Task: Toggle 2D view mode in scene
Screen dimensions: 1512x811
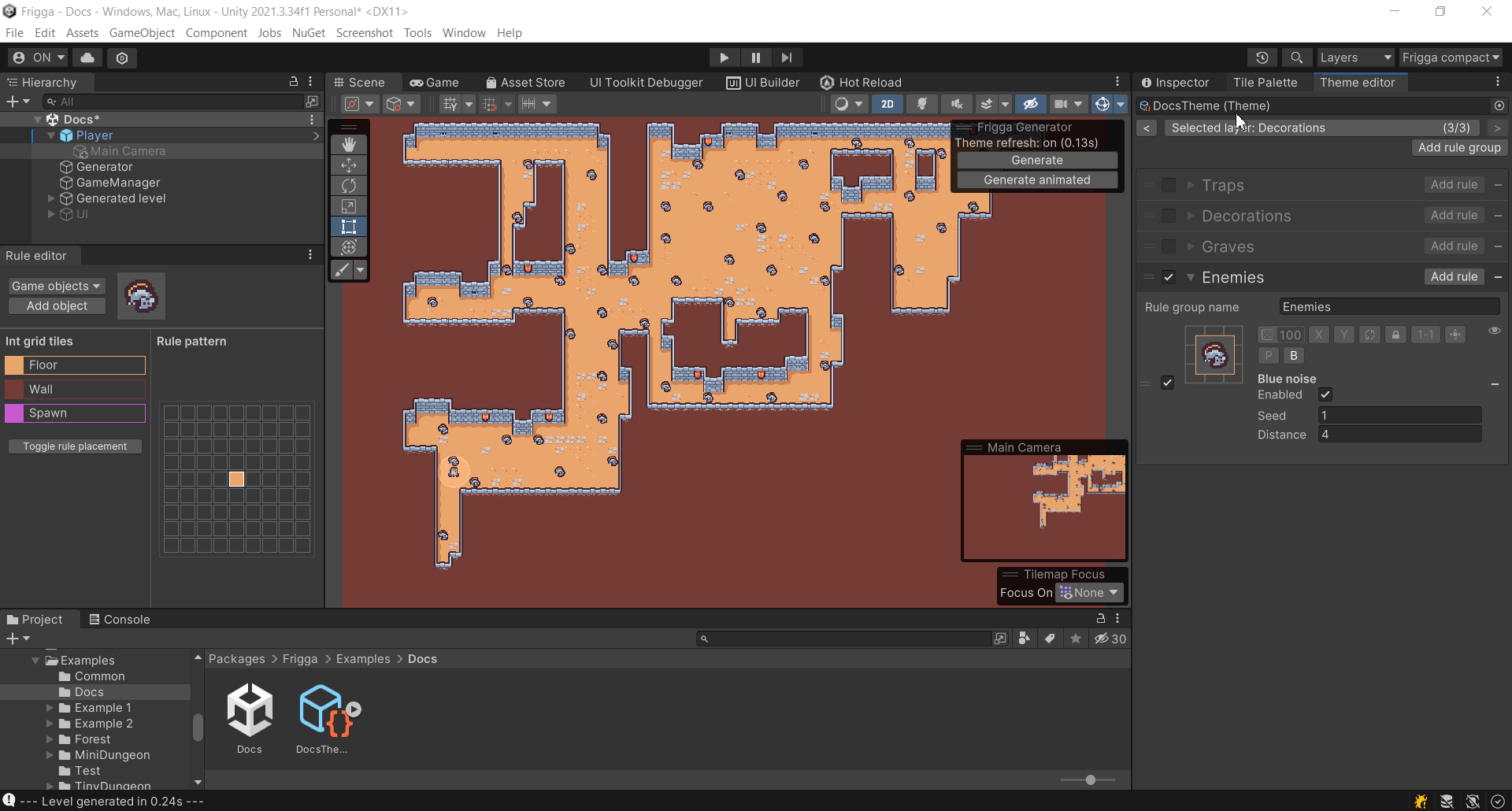Action: click(x=888, y=104)
